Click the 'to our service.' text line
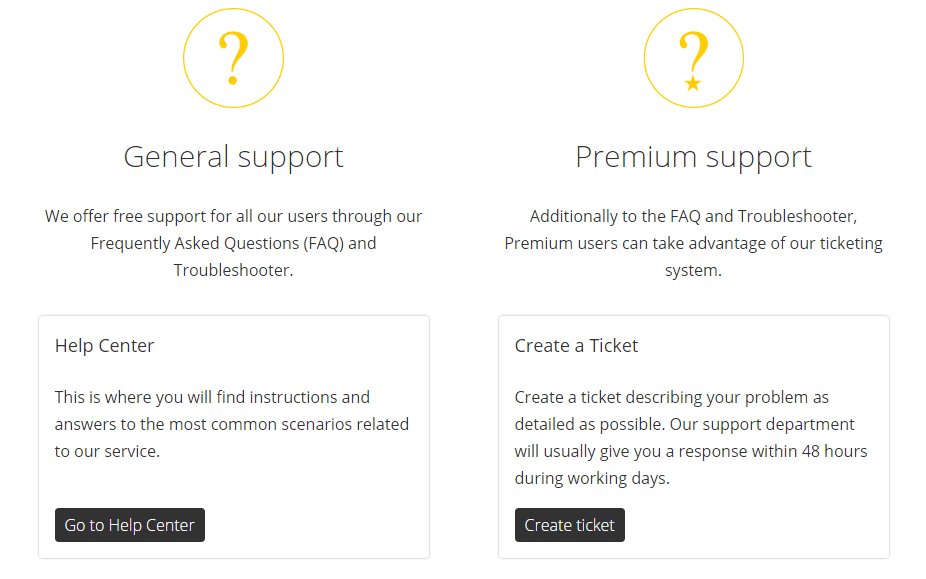926x579 pixels. (107, 451)
